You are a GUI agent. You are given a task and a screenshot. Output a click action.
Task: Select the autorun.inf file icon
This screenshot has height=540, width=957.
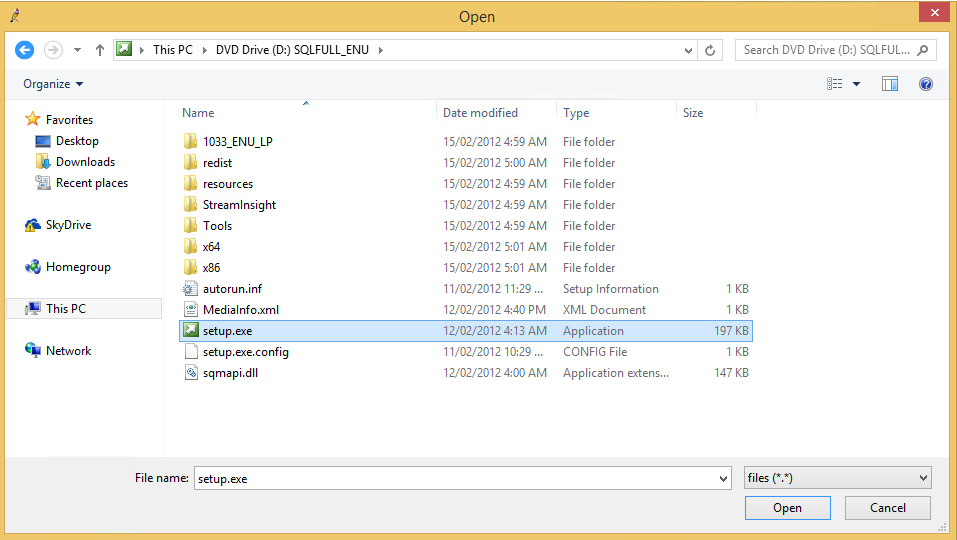191,289
